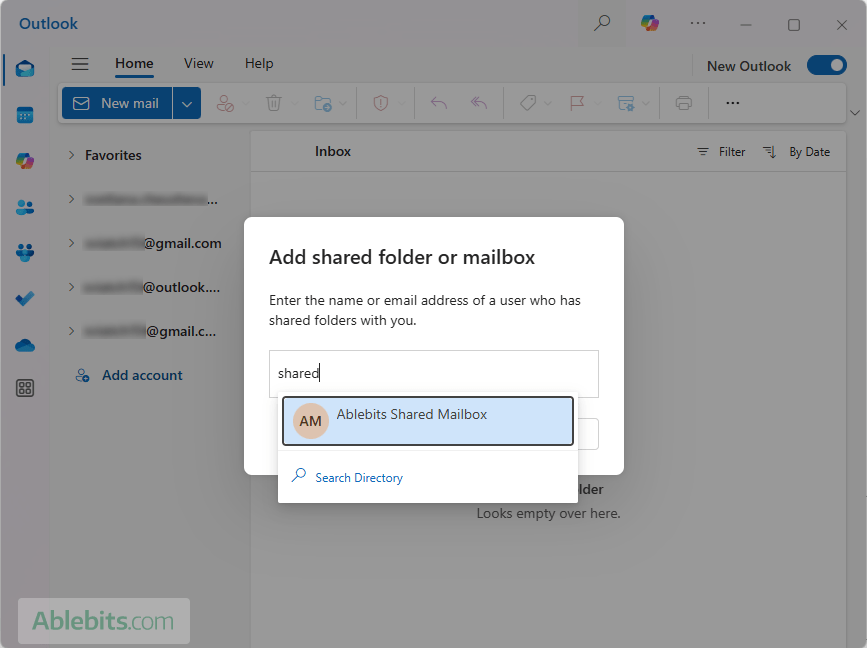Expand the account ending in @outlook....
The image size is (867, 648).
(71, 287)
